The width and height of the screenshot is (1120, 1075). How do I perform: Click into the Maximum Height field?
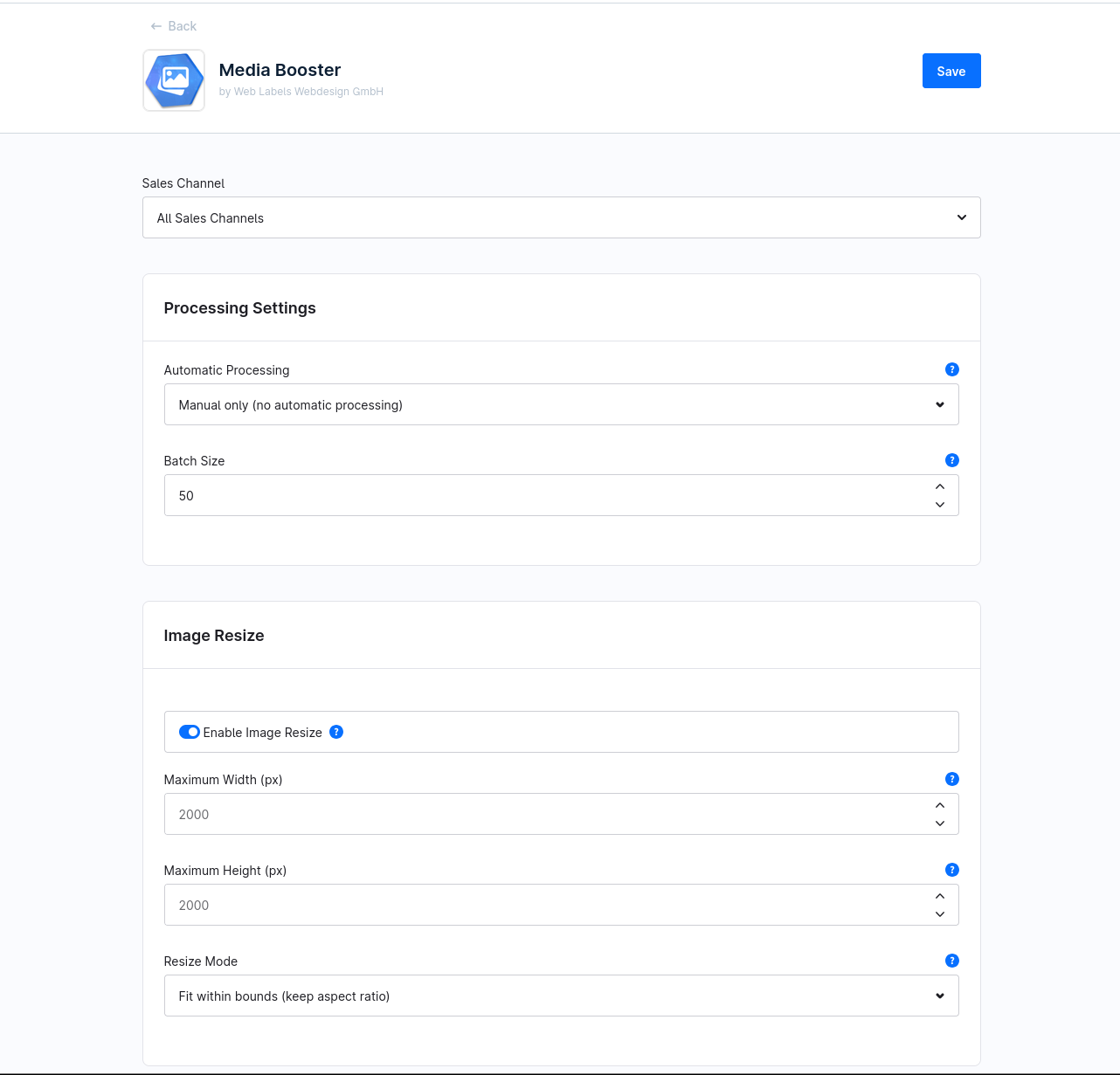coord(542,905)
